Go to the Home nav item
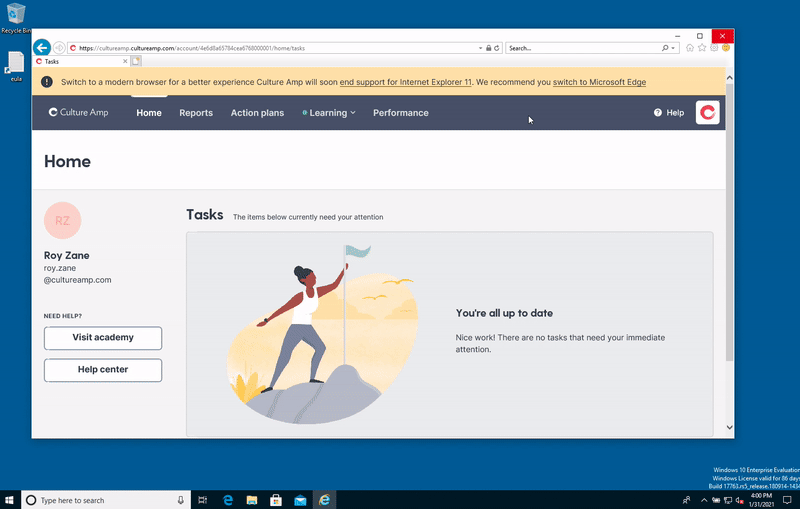 149,113
